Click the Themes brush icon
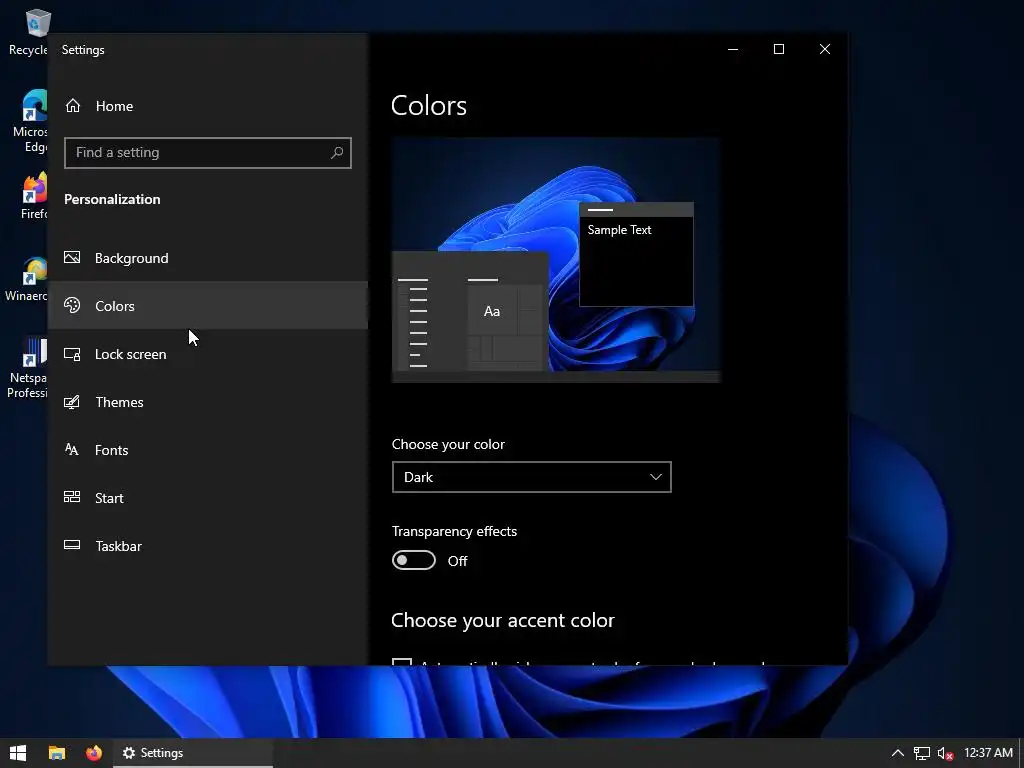Image resolution: width=1024 pixels, height=768 pixels. point(72,402)
